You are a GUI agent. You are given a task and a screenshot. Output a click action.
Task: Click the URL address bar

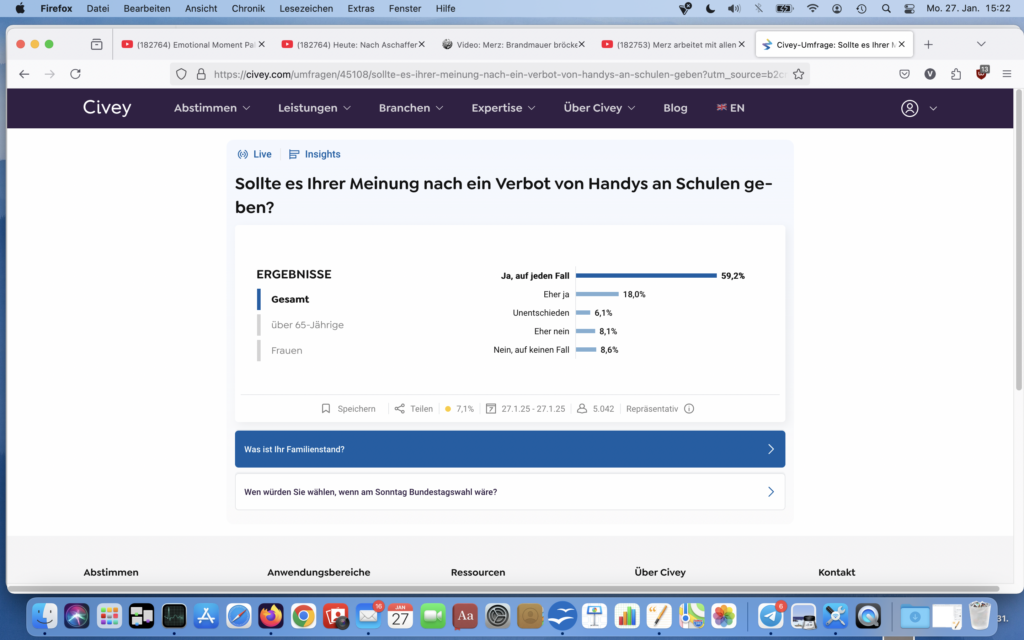tap(490, 74)
